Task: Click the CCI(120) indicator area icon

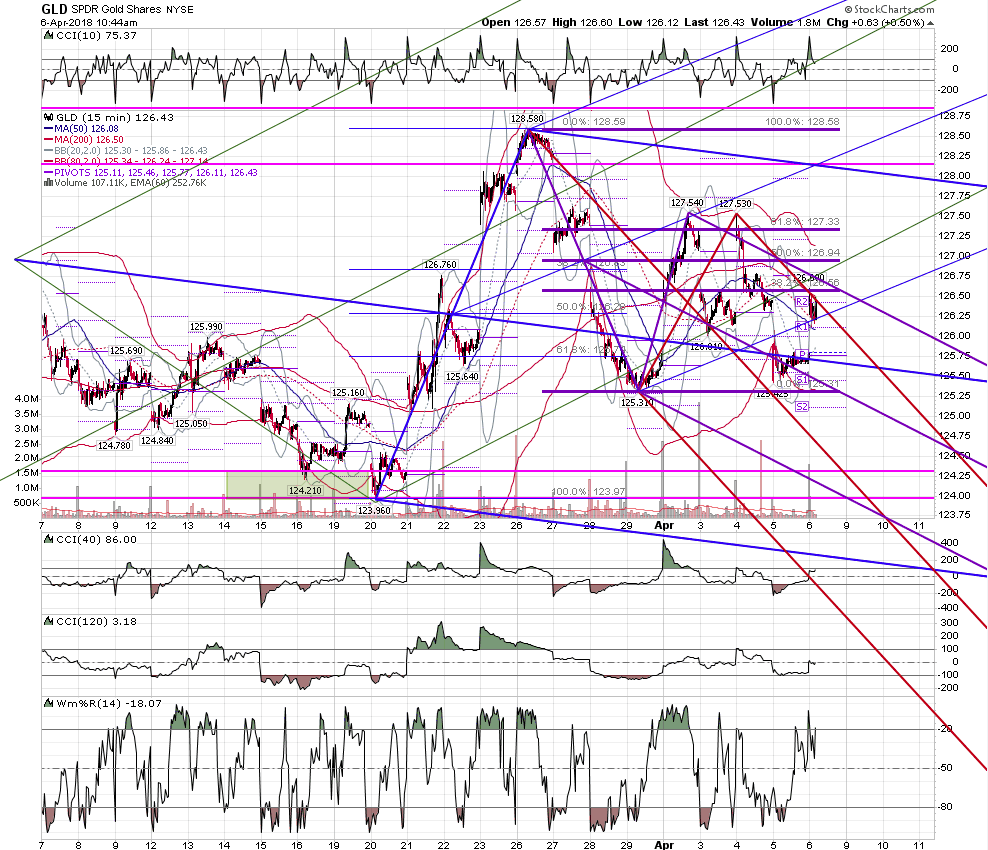Action: [49, 621]
